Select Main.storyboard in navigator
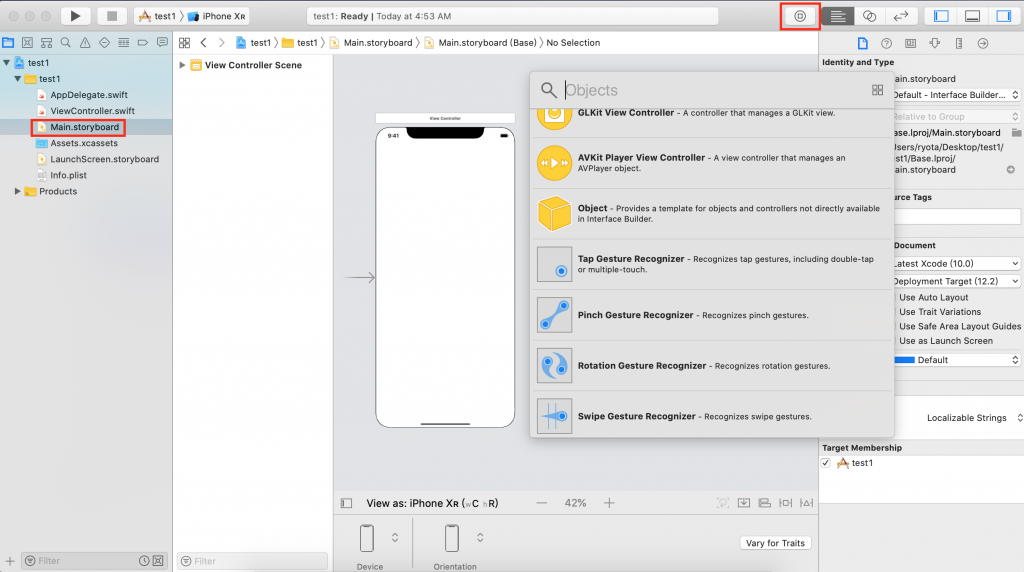1024x572 pixels. tap(84, 127)
